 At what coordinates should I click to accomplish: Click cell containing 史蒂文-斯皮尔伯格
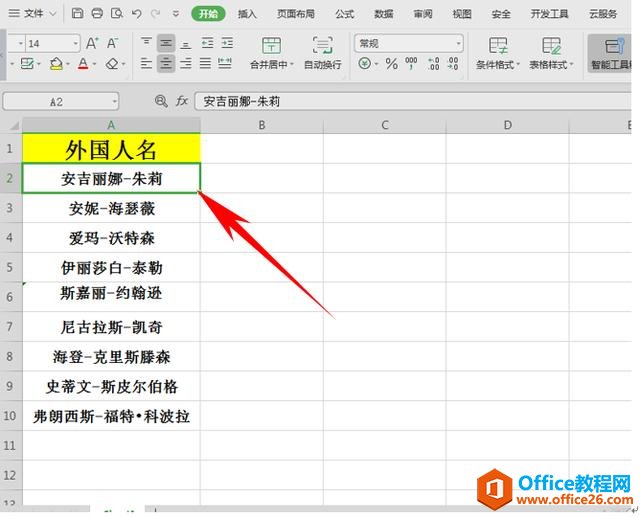pyautogui.click(x=111, y=386)
